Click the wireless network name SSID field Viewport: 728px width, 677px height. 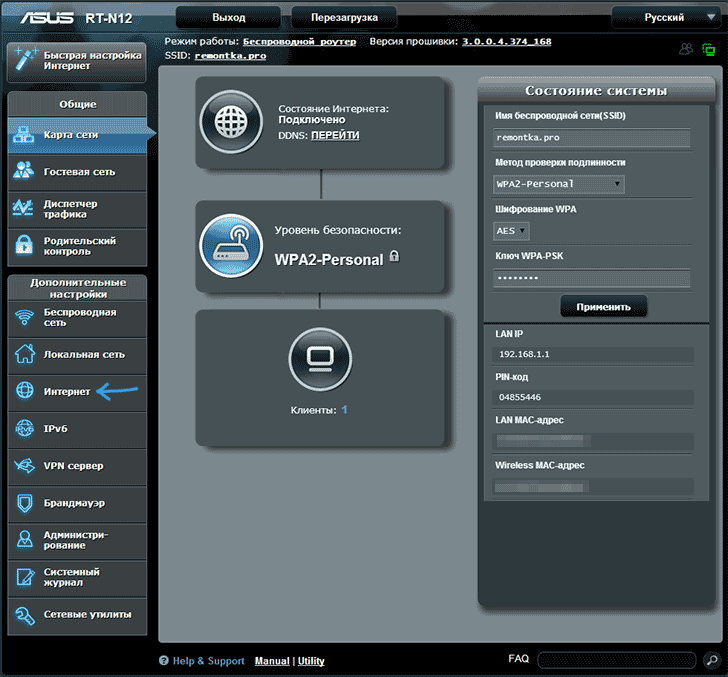point(592,139)
